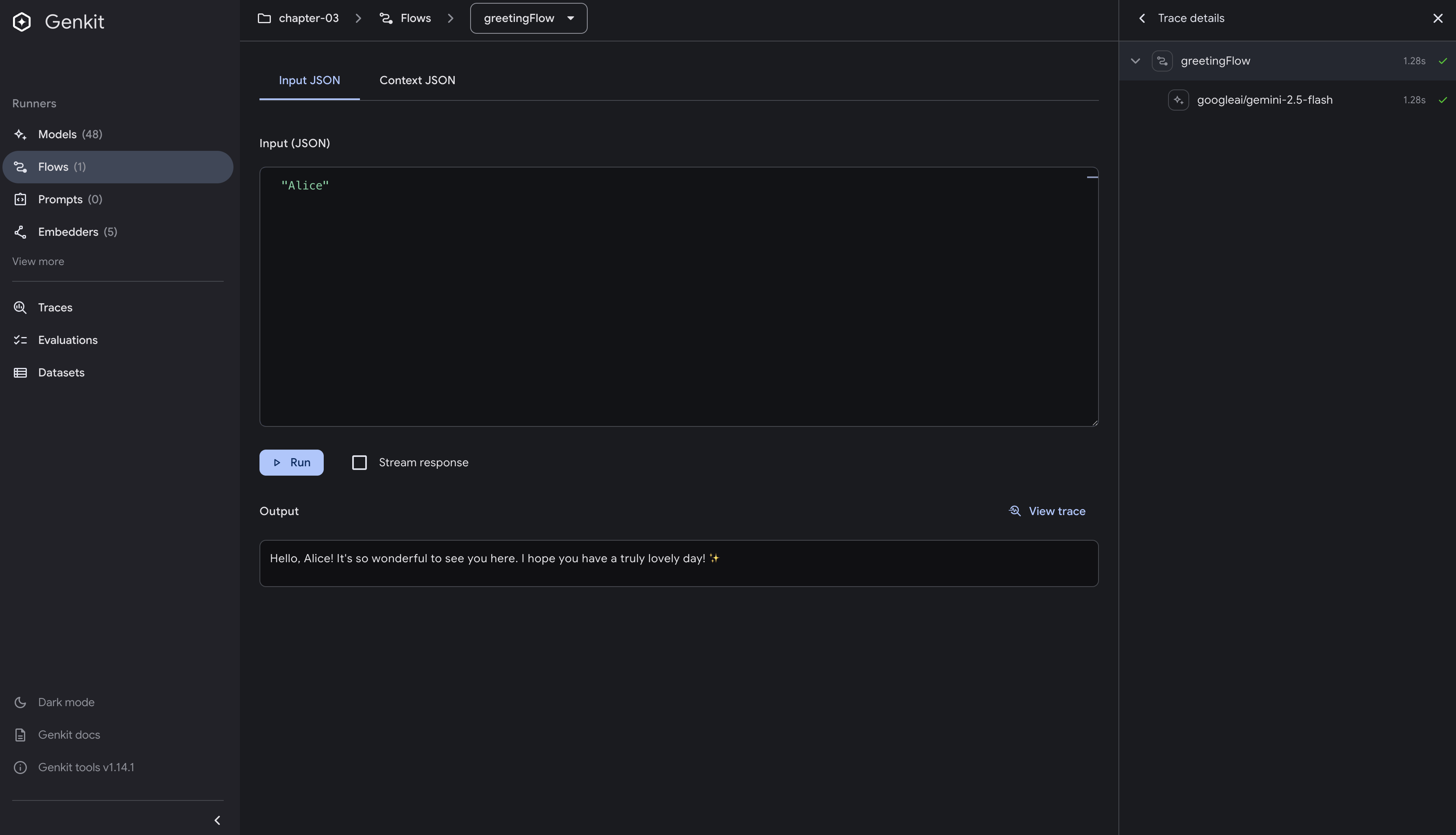
Task: Click the Traces magnifier icon
Action: pyautogui.click(x=20, y=307)
